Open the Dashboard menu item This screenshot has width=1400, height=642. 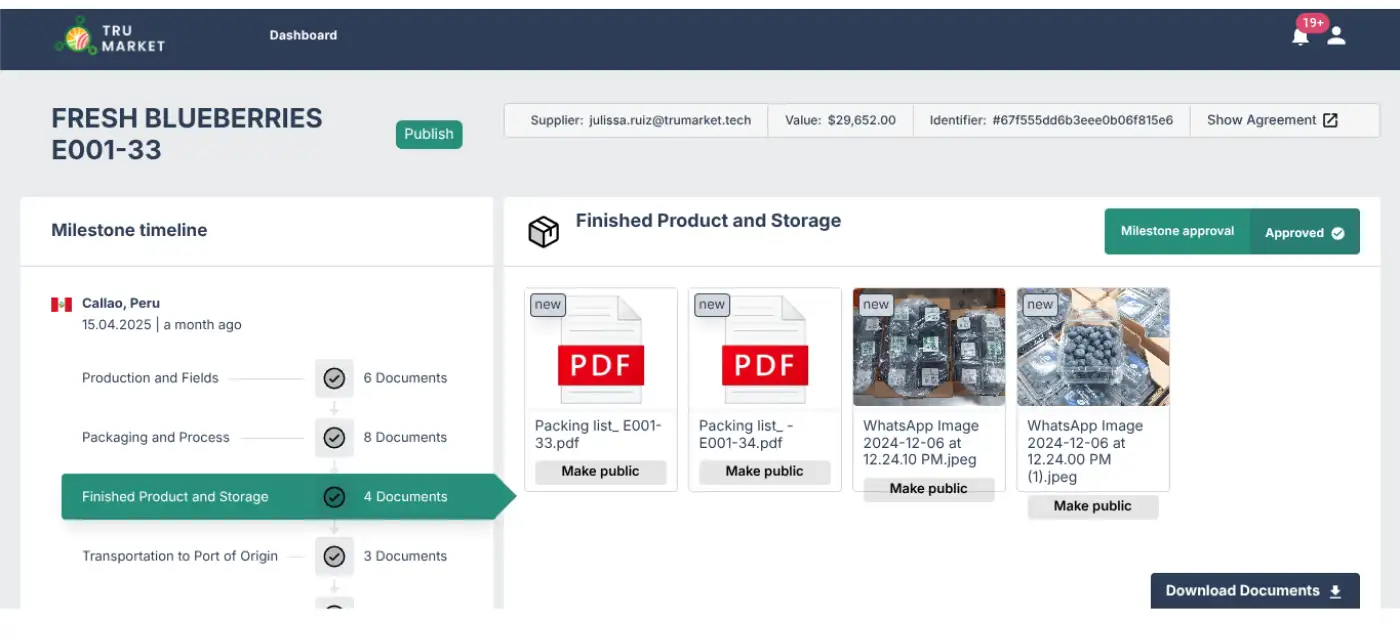pyautogui.click(x=303, y=35)
